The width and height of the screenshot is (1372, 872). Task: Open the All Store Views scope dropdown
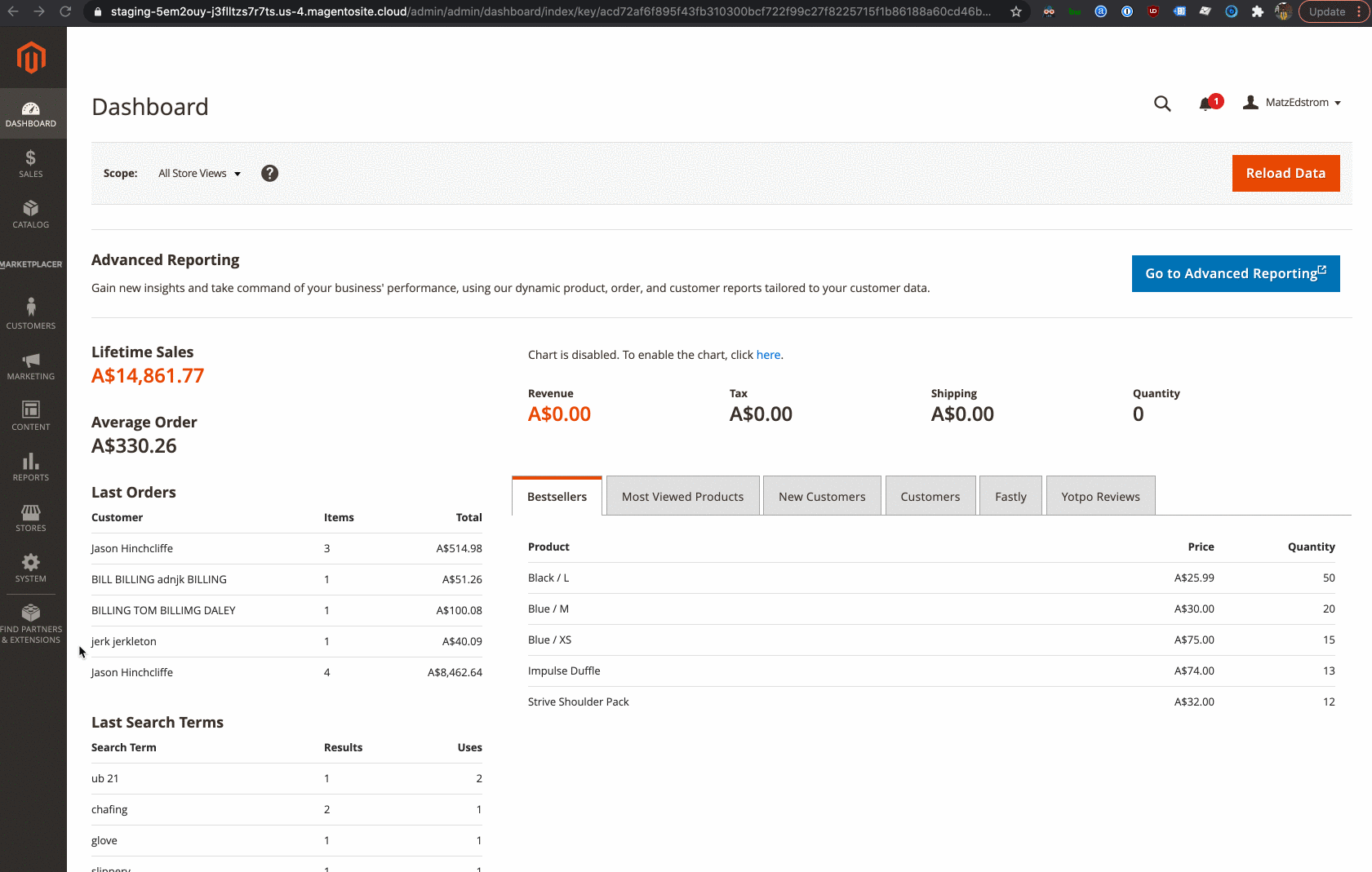(x=199, y=173)
